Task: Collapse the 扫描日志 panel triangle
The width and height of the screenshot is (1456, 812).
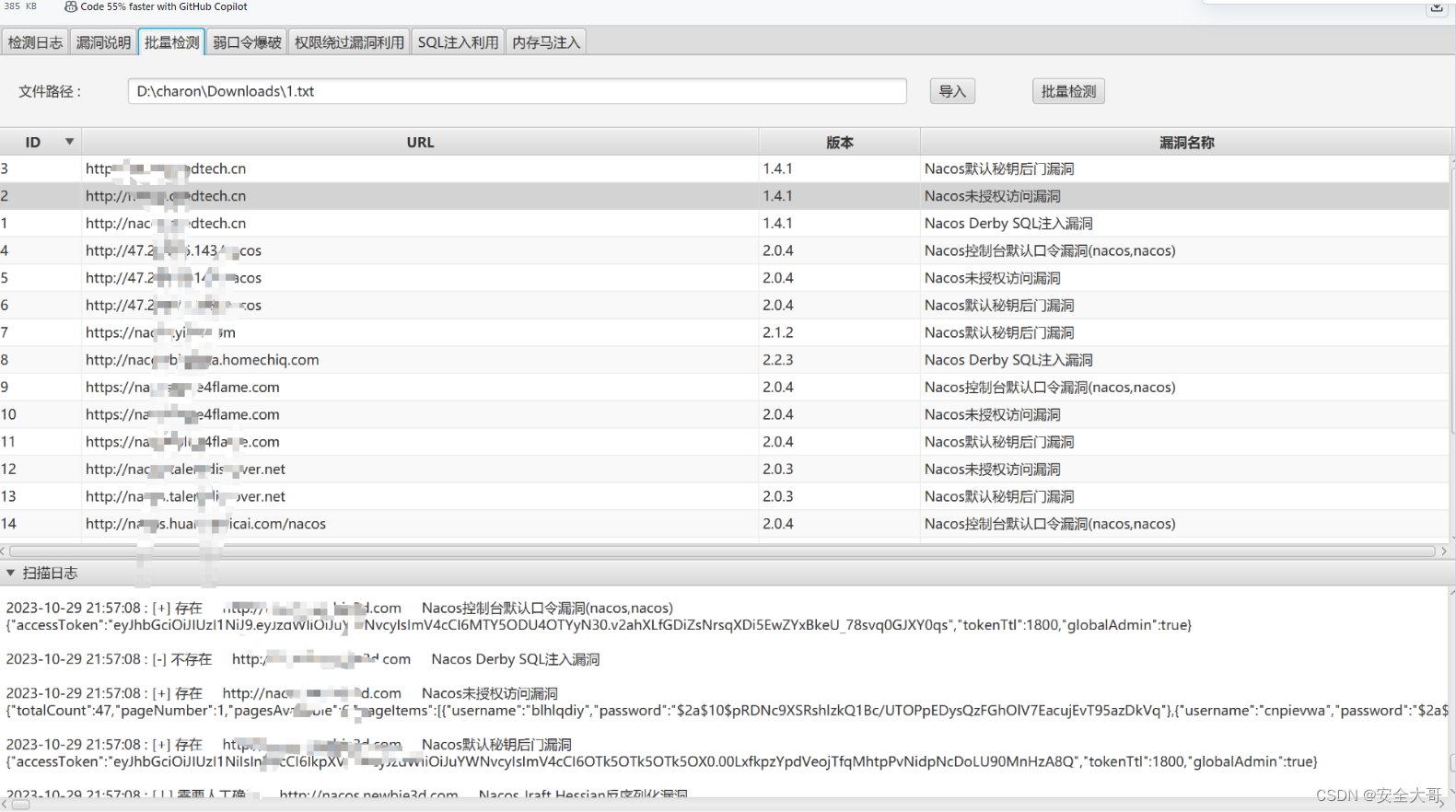Action: click(10, 573)
